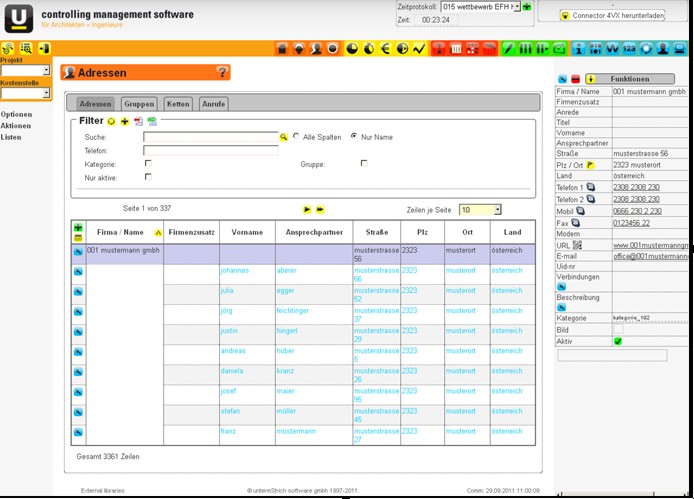Toggle the Bild checkbox in details panel
Viewport: 694px width, 499px height.
618,329
